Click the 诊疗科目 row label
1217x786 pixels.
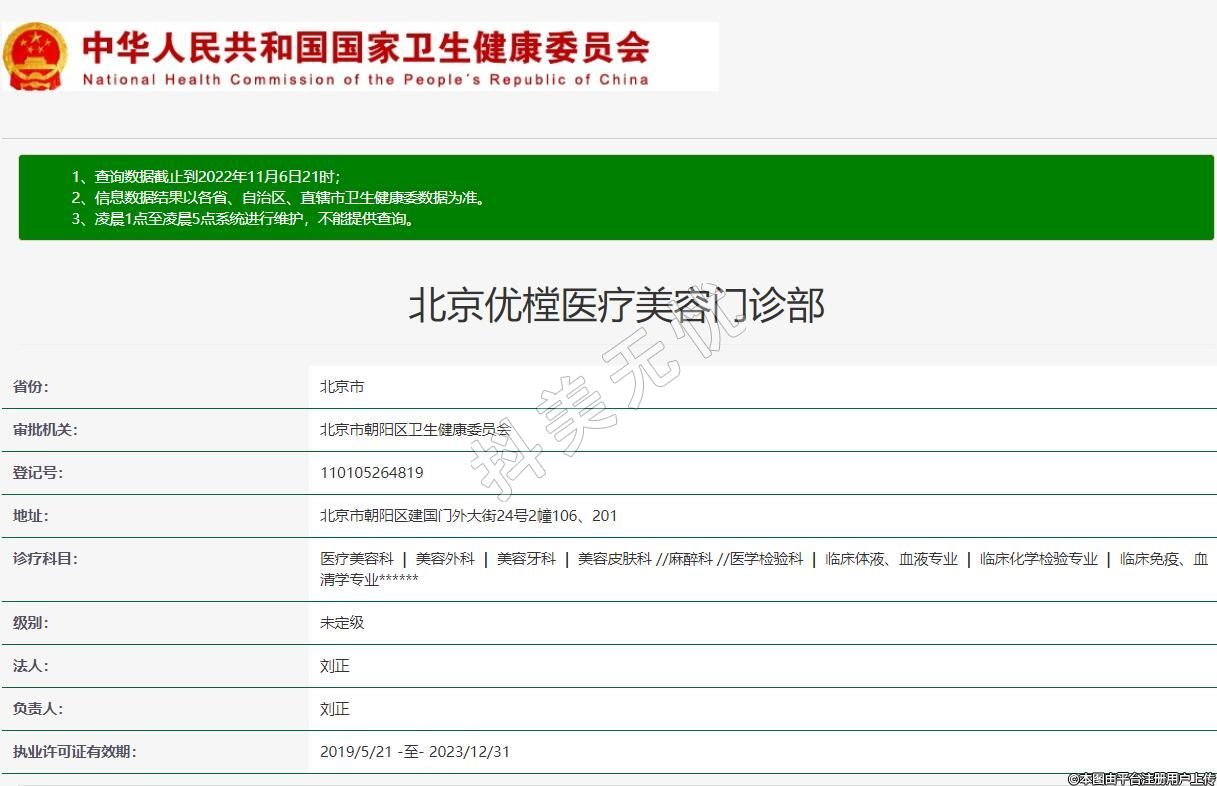click(45, 559)
